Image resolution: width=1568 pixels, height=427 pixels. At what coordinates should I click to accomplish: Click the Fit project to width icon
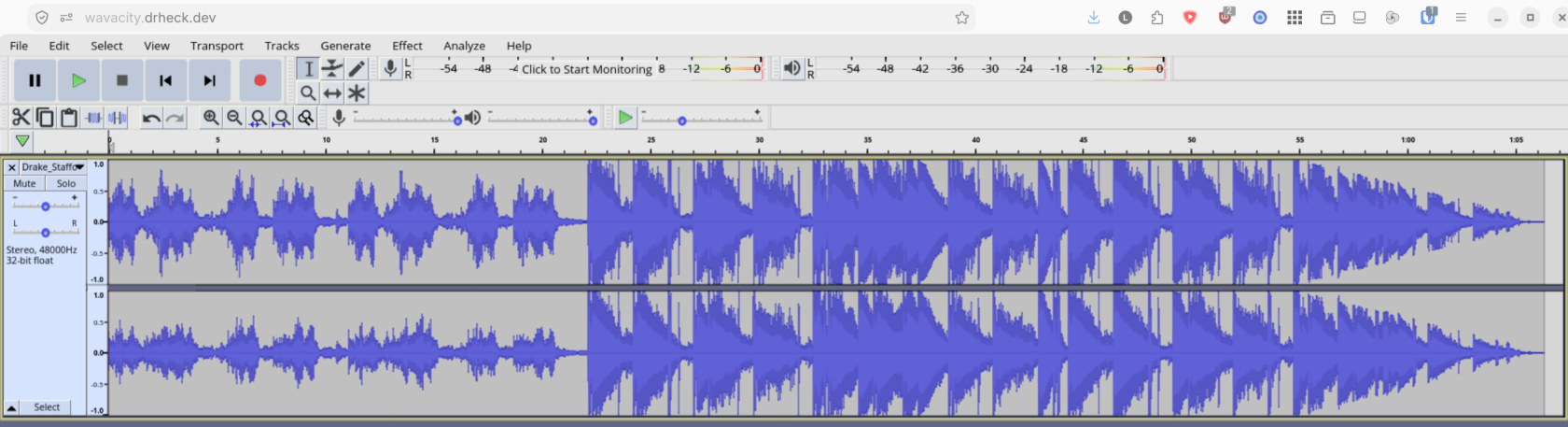[282, 117]
